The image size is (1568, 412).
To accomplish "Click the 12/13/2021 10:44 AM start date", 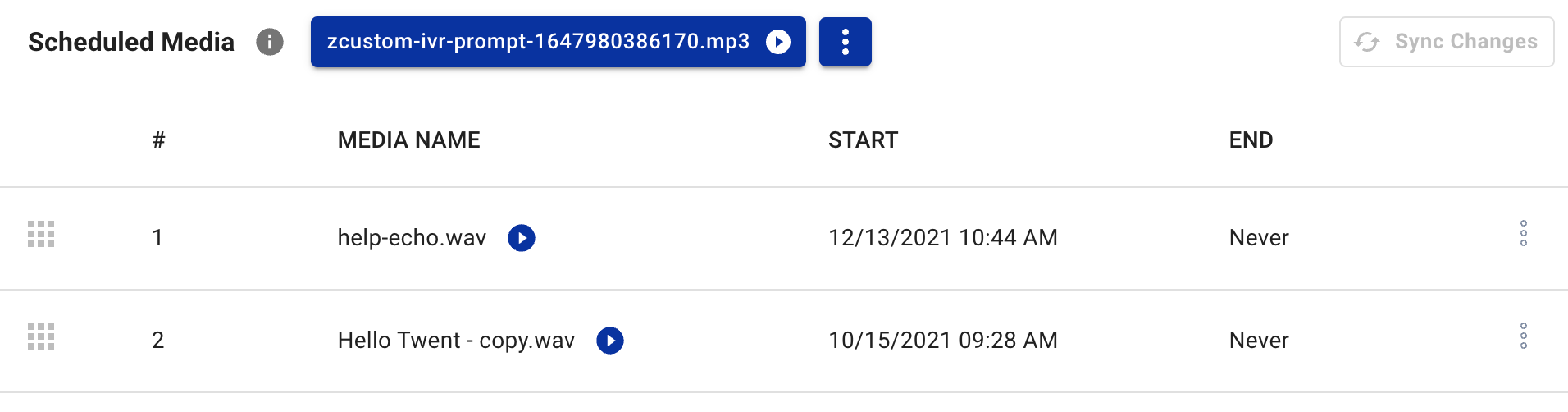I will [x=943, y=238].
